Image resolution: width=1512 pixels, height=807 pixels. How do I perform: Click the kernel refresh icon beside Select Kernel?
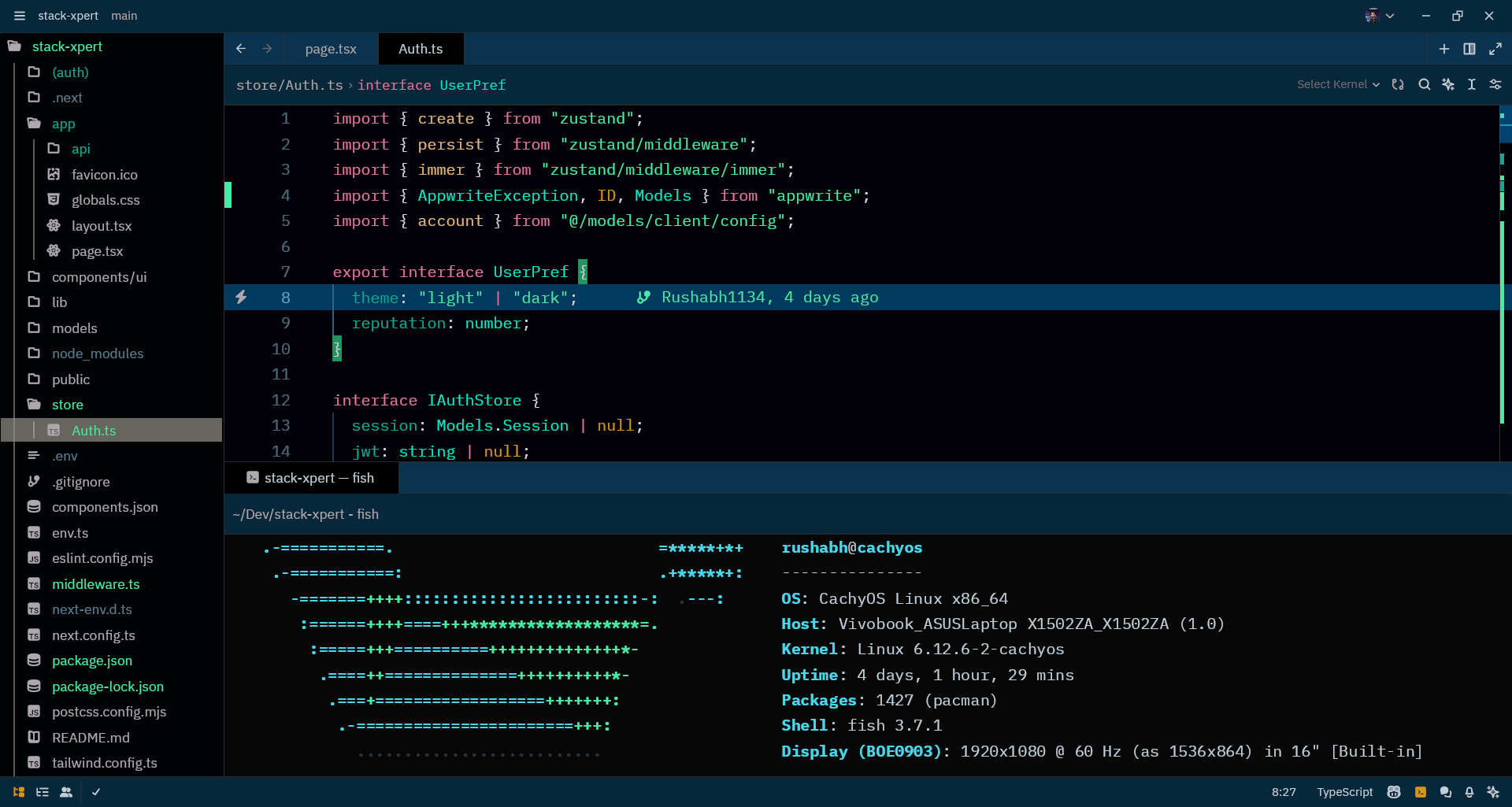pyautogui.click(x=1398, y=84)
